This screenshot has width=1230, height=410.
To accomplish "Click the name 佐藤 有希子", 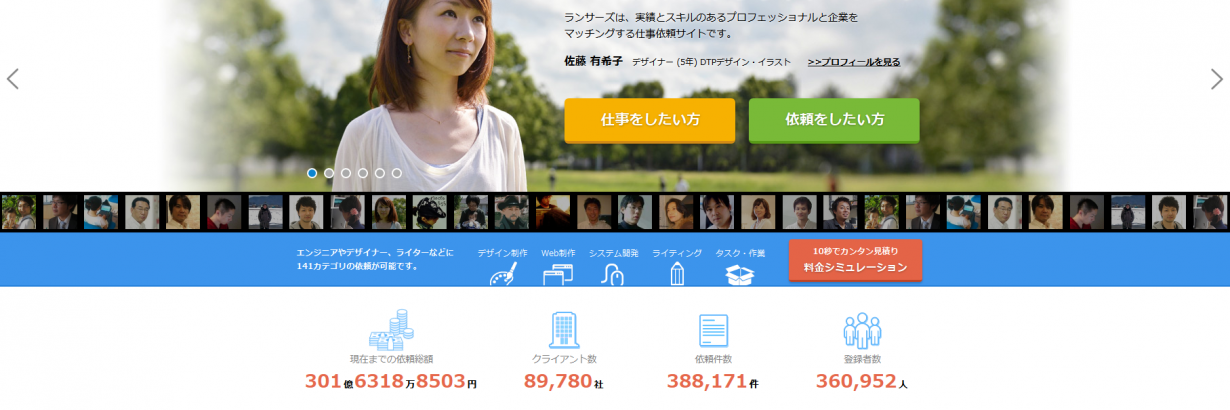I will tap(594, 62).
